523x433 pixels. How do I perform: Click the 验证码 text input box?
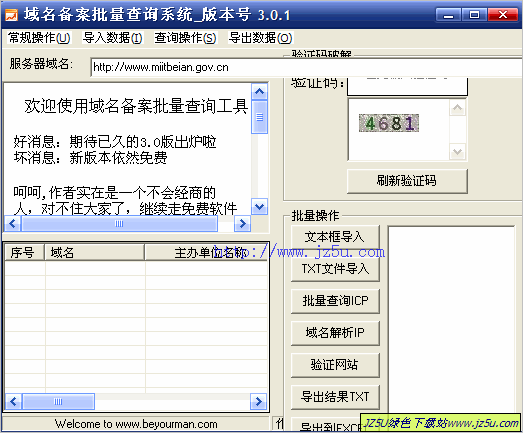[x=407, y=86]
